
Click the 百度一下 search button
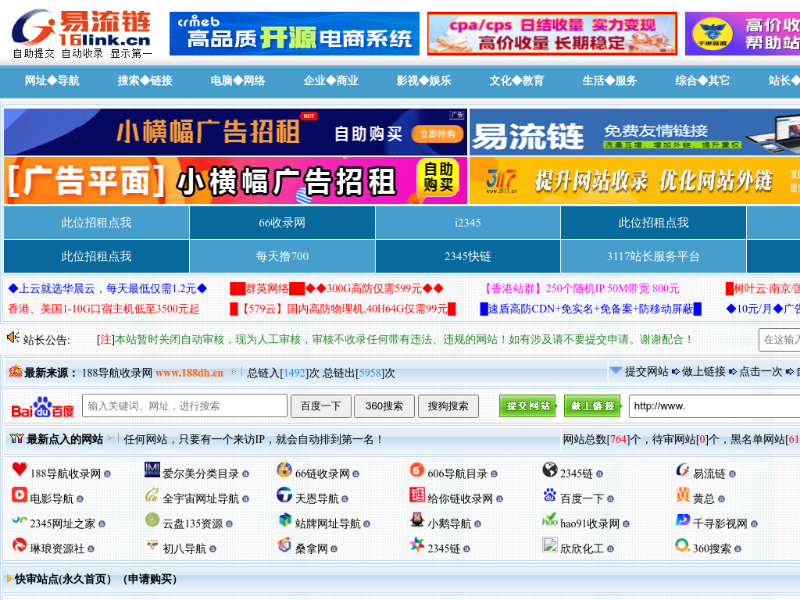320,406
